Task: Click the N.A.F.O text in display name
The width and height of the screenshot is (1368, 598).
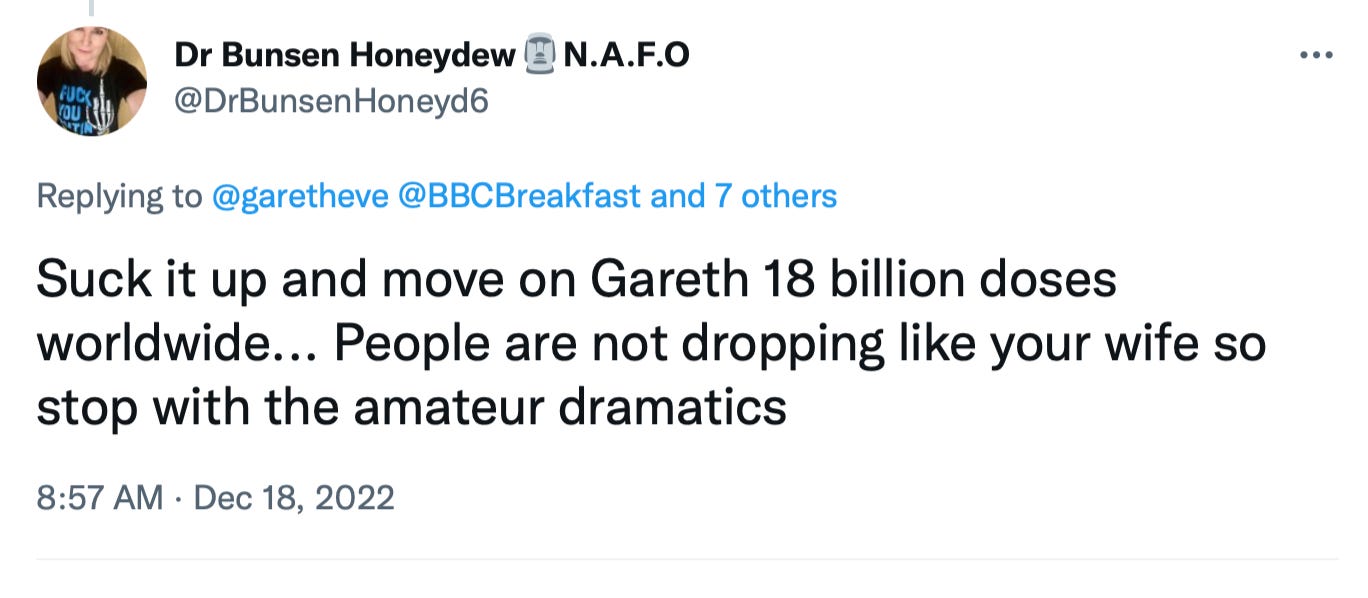Action: [627, 56]
